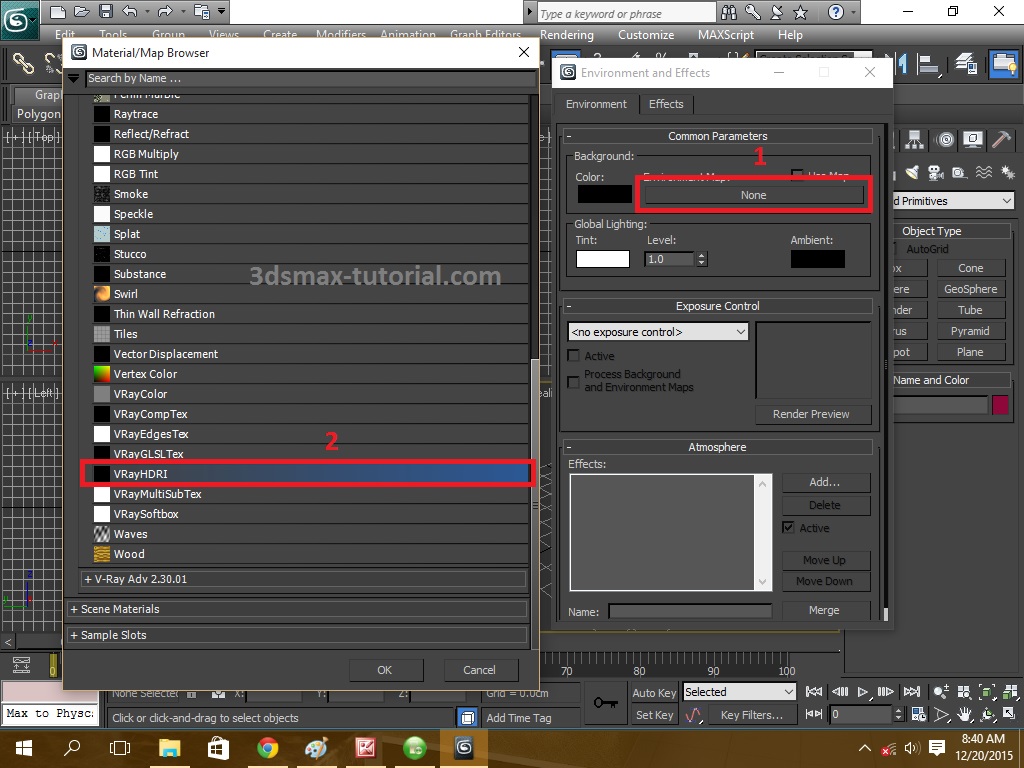Image resolution: width=1024 pixels, height=768 pixels.
Task: Click the Play Animation button
Action: [863, 692]
